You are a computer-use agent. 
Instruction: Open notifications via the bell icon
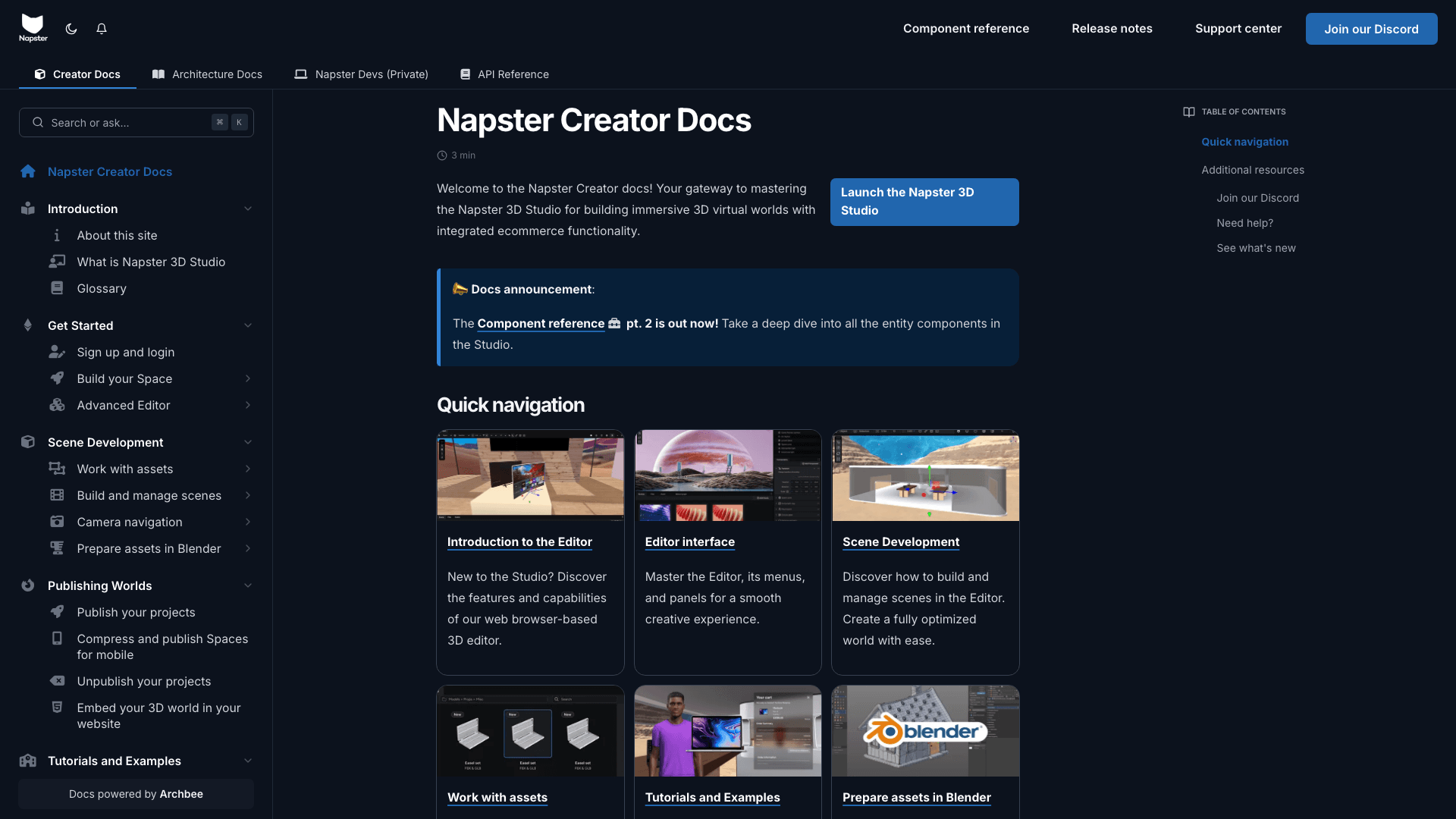[x=102, y=28]
